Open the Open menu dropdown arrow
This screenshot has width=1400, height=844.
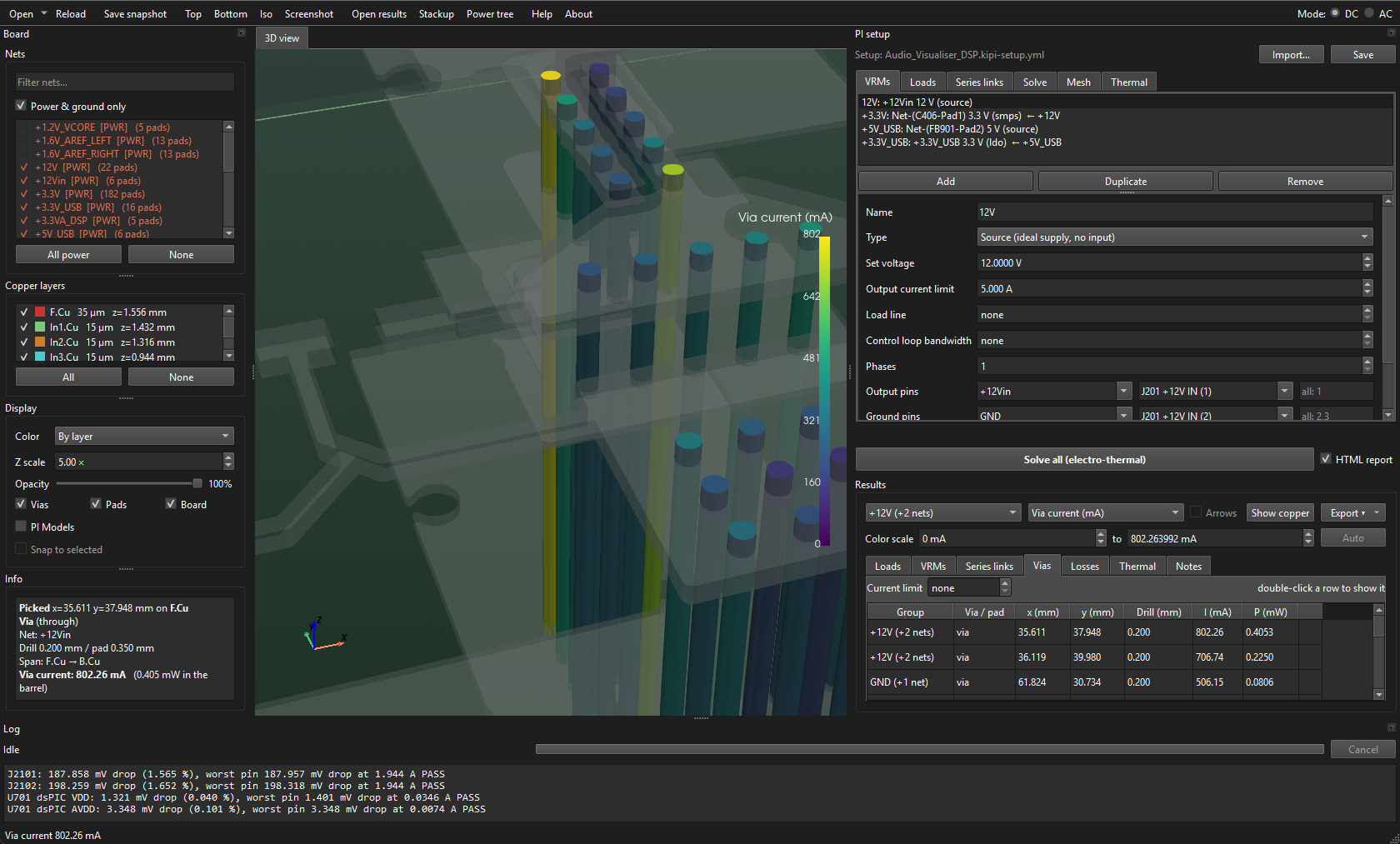(x=44, y=13)
